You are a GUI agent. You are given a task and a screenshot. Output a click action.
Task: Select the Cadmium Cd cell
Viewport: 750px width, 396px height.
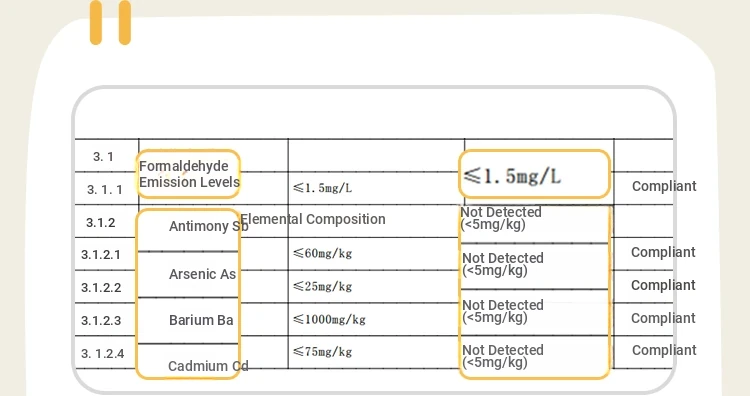click(x=188, y=362)
